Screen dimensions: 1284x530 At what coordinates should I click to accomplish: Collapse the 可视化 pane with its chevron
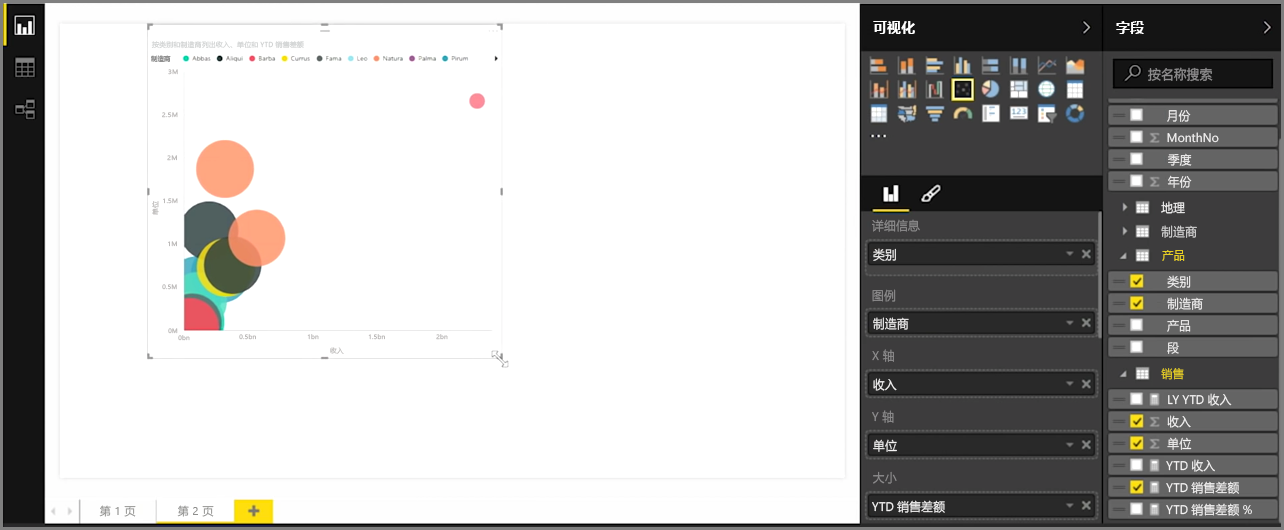coord(1087,28)
